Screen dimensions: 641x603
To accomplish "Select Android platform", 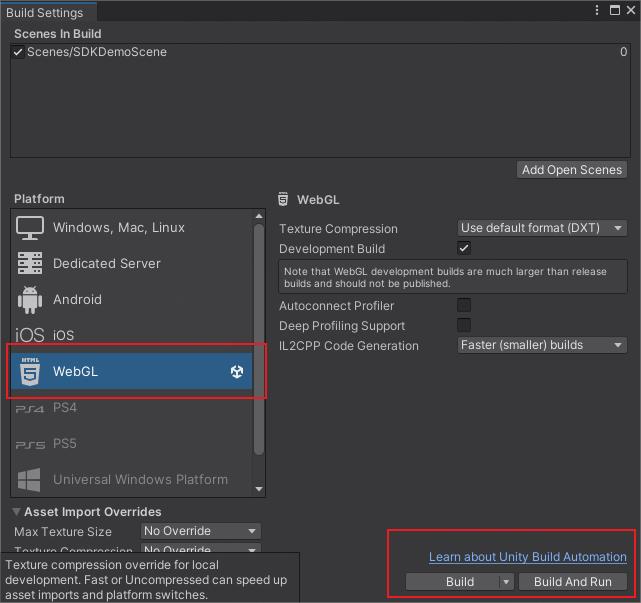I will pos(132,300).
